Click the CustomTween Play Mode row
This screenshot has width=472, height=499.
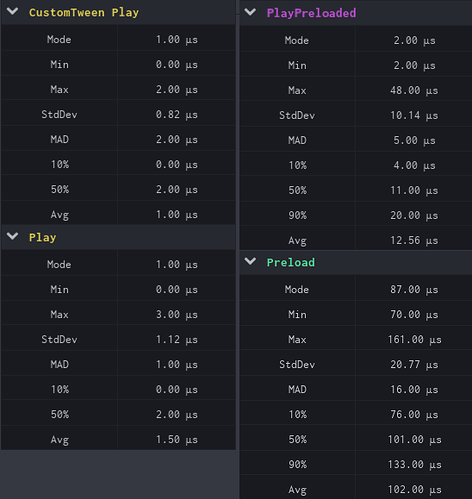pyautogui.click(x=118, y=39)
